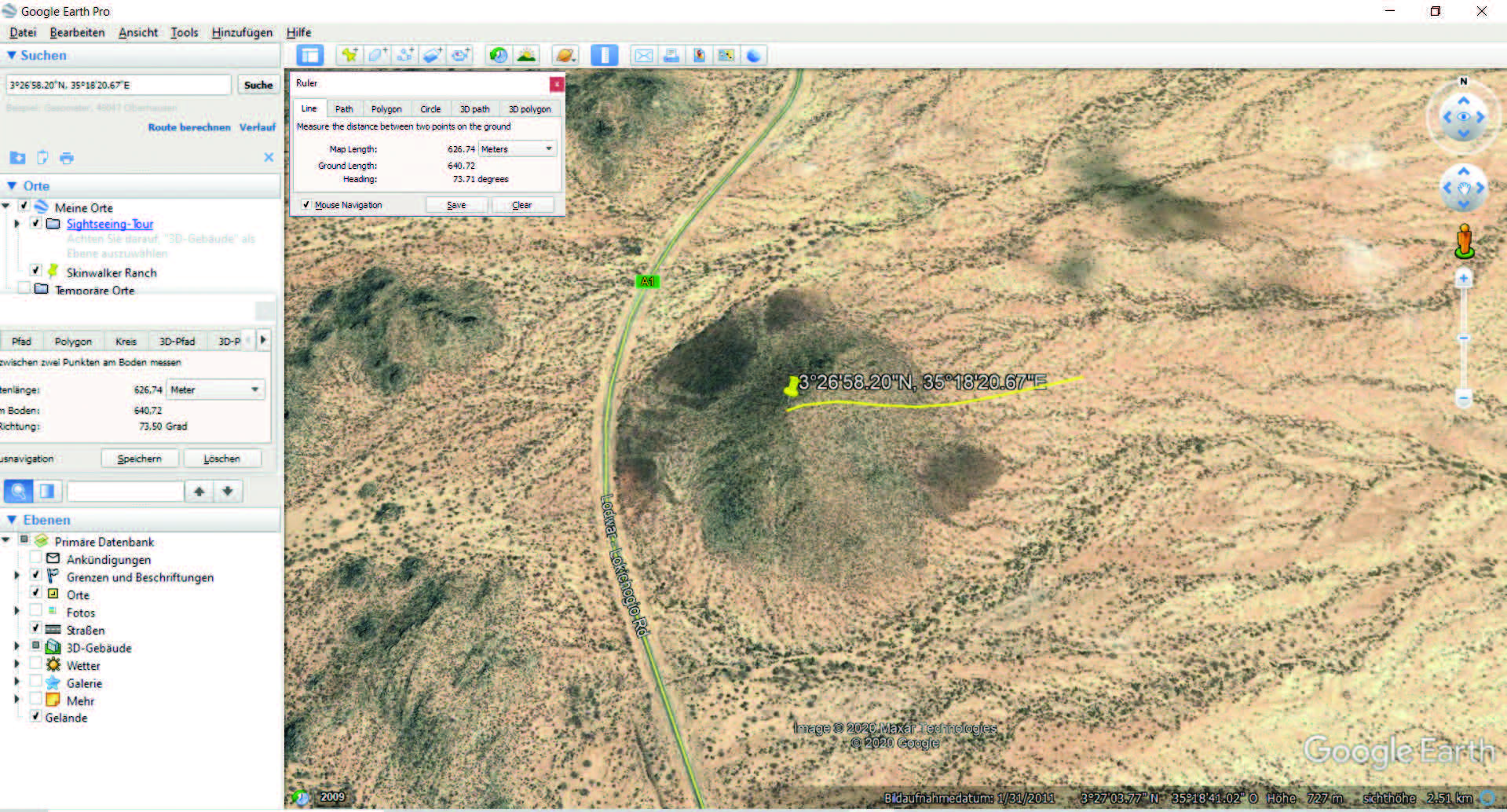1507x812 pixels.
Task: Collapse the Orte panel header
Action: pyautogui.click(x=12, y=185)
